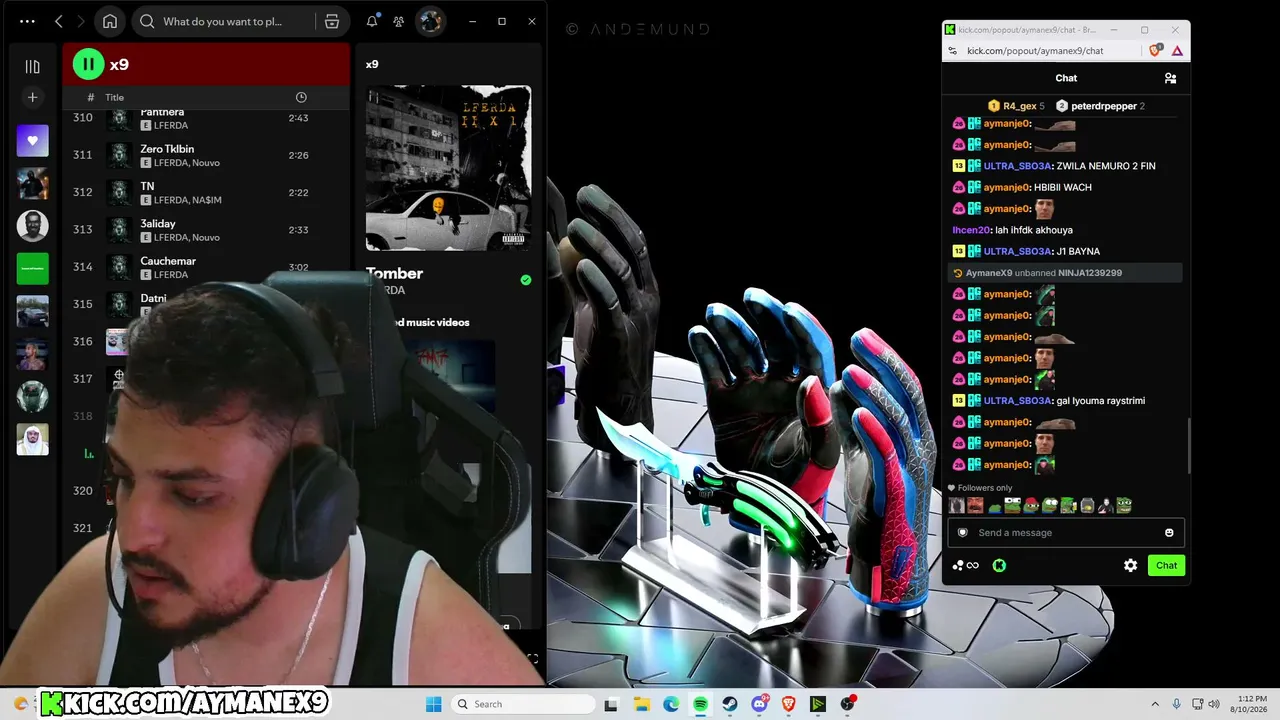Open the car-cover playlist in sidebar
The image size is (1280, 720).
click(32, 311)
